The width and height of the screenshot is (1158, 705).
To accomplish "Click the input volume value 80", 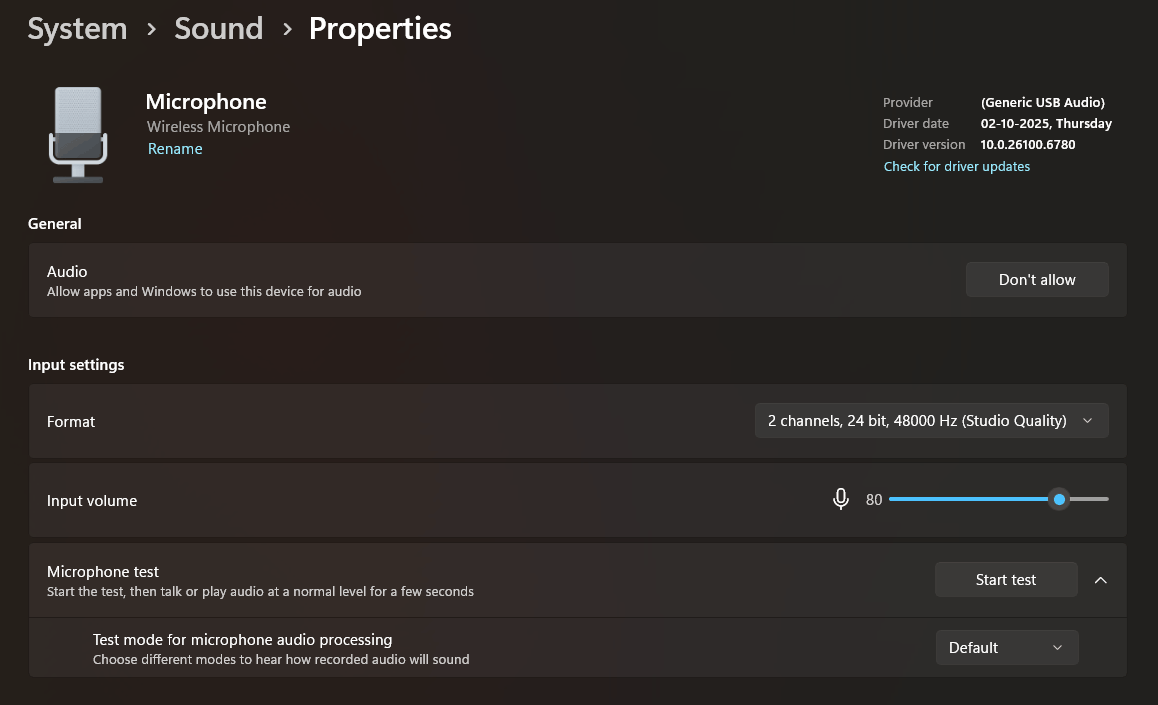I will point(873,500).
